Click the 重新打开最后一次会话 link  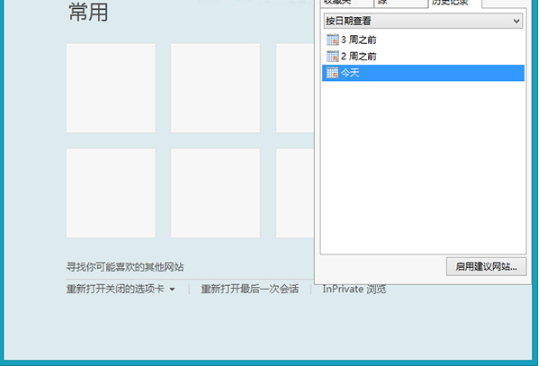click(250, 289)
